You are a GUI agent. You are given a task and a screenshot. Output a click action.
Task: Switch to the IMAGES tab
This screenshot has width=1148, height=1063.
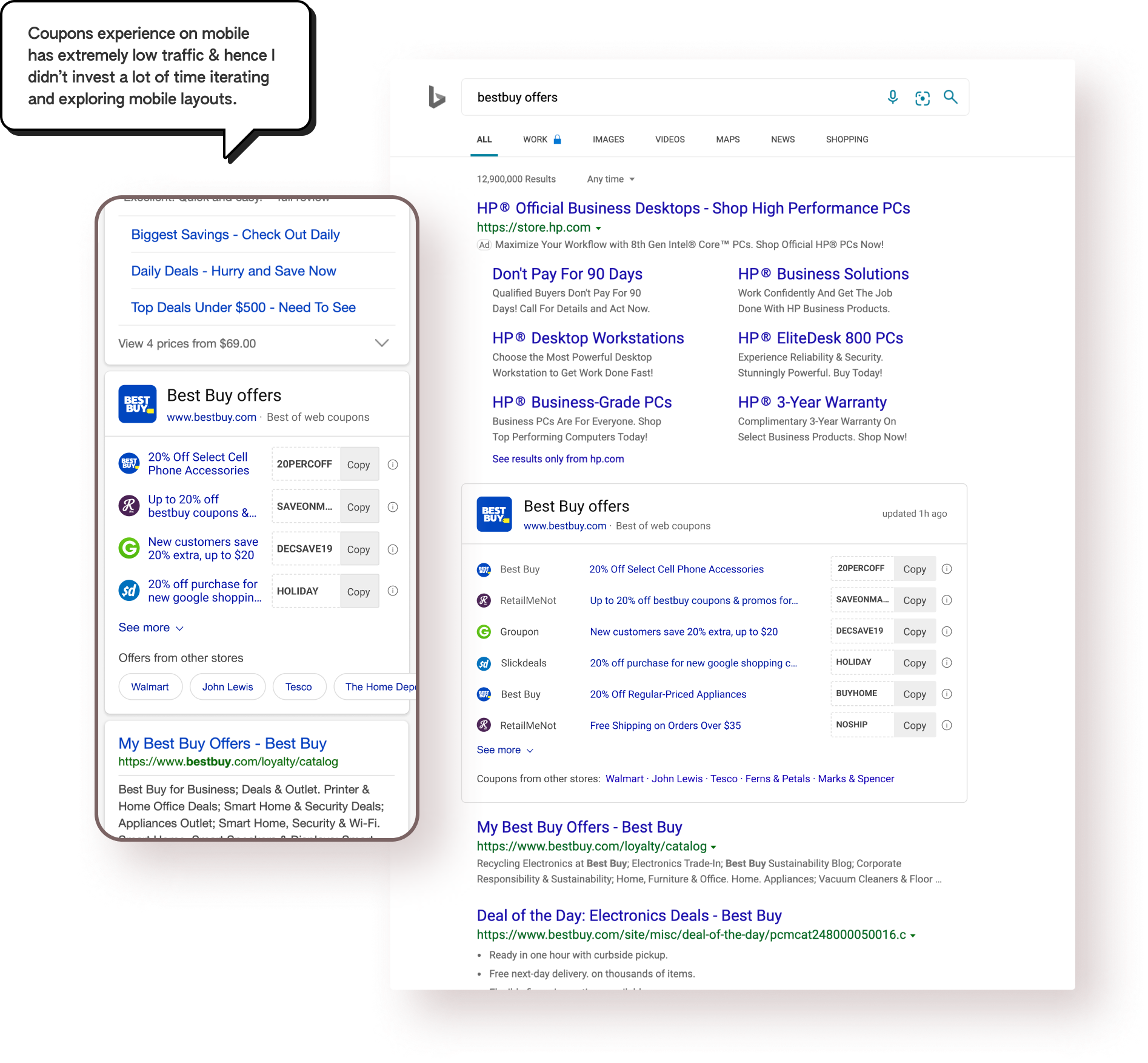[x=608, y=139]
